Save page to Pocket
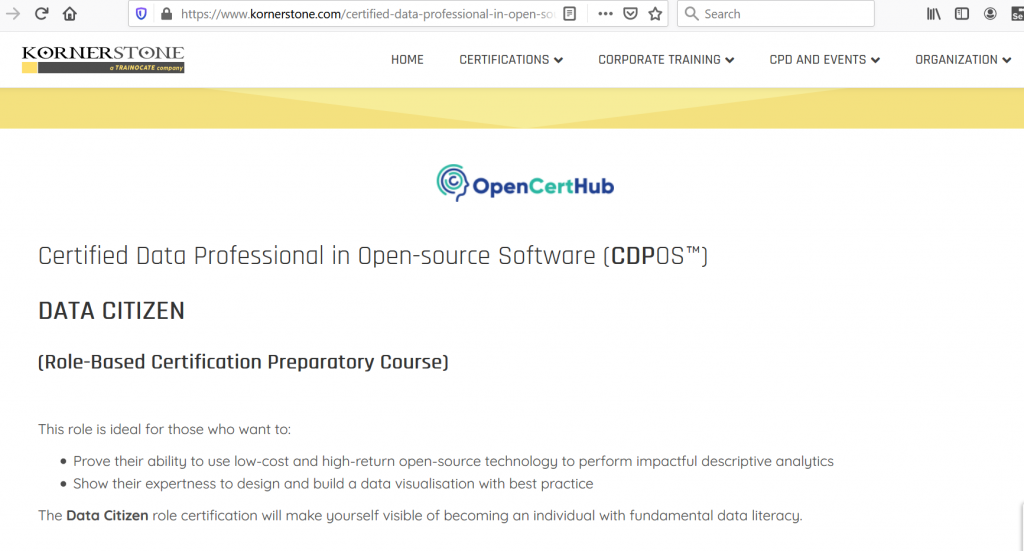1024x551 pixels. pyautogui.click(x=630, y=14)
